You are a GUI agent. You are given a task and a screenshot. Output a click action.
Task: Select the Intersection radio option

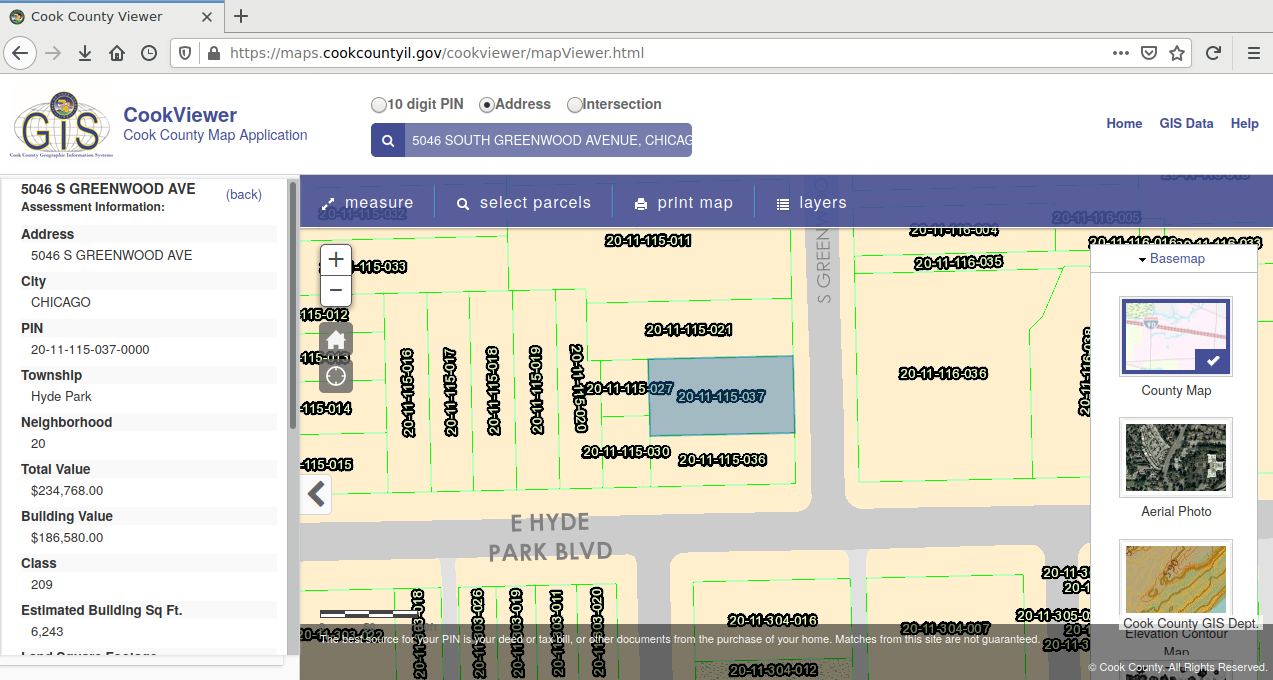click(575, 105)
